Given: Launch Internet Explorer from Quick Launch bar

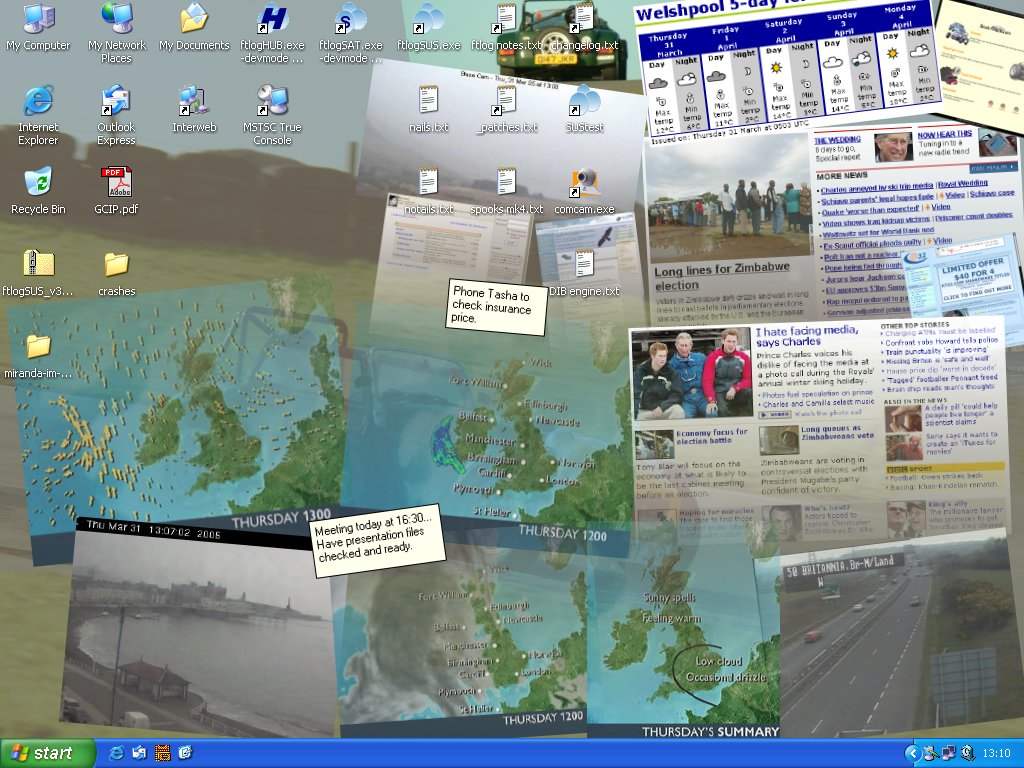Looking at the screenshot, I should coord(116,753).
